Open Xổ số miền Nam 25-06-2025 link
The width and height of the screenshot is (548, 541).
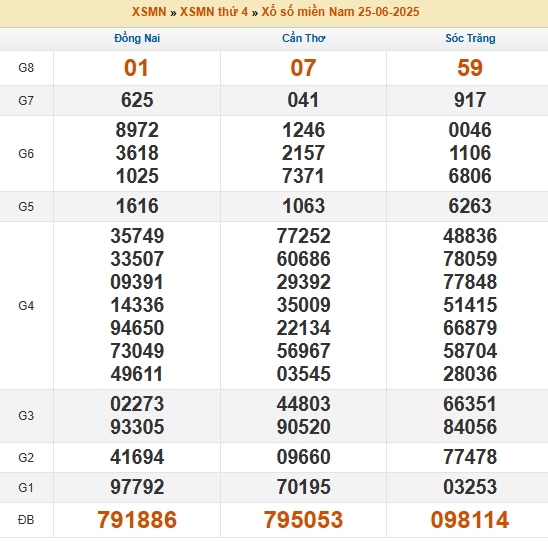(340, 12)
